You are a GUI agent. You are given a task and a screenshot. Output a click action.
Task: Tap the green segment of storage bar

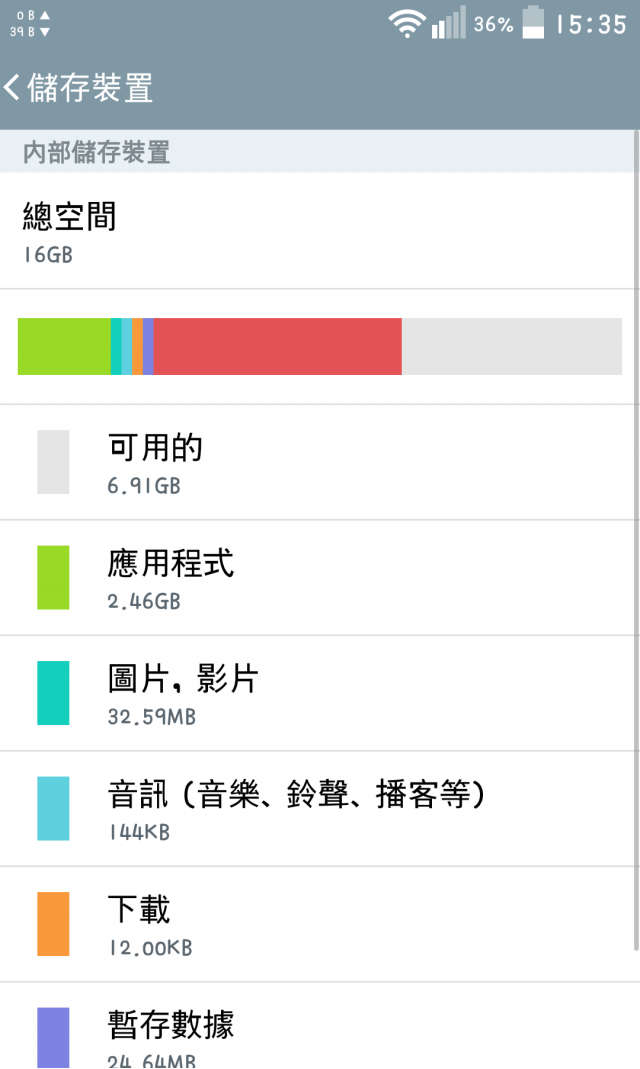(64, 346)
